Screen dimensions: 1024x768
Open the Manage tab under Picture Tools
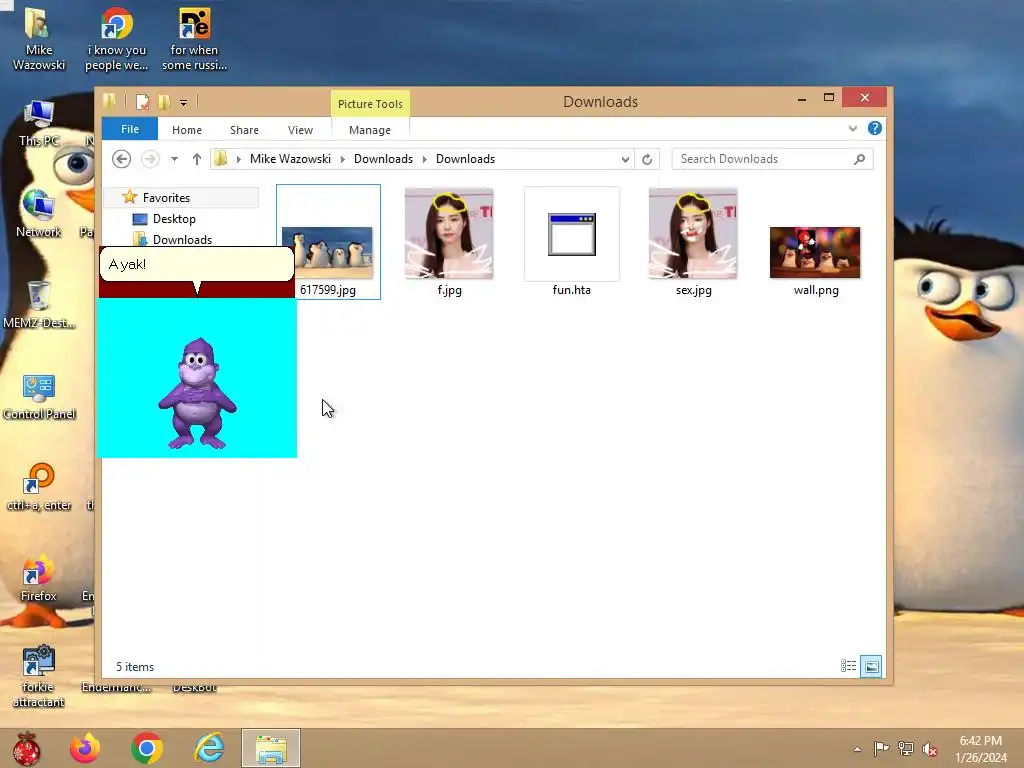tap(370, 130)
